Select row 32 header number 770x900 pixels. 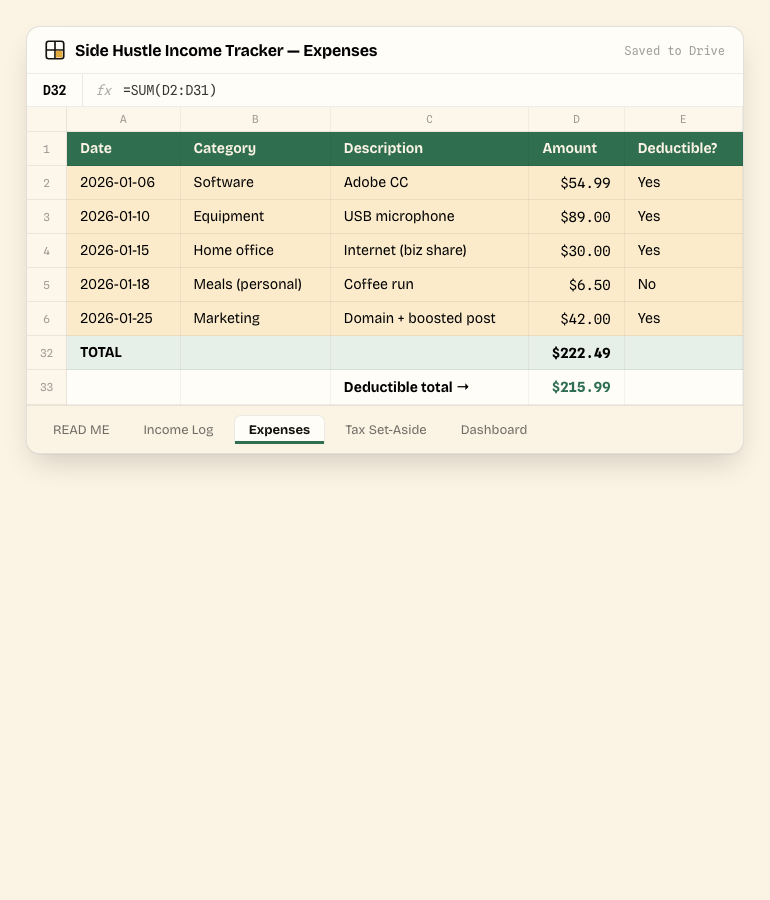pyautogui.click(x=46, y=353)
